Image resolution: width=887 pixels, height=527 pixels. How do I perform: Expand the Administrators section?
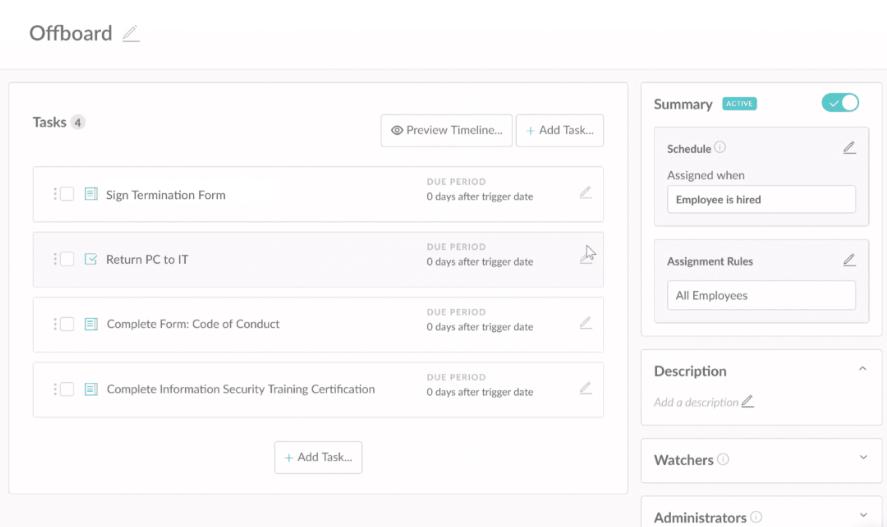click(x=862, y=516)
